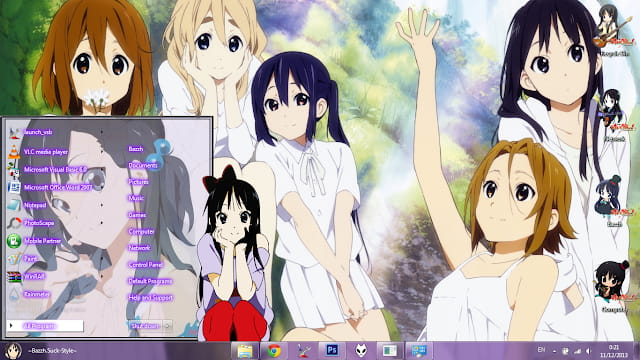Viewport: 640px width, 360px height.
Task: Open the white alien-cat taskbar icon
Action: click(x=360, y=351)
